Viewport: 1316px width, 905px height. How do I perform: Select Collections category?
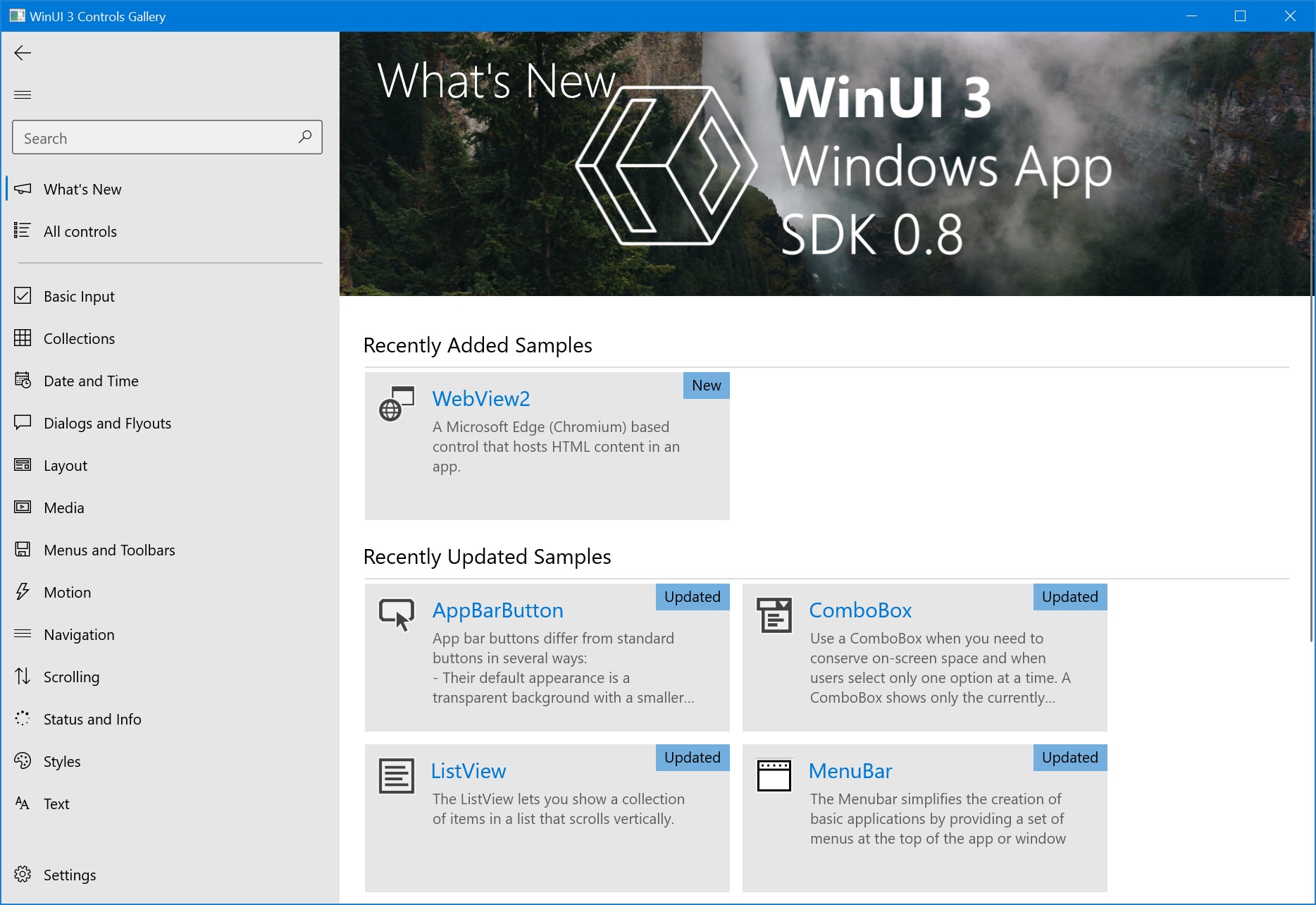pyautogui.click(x=169, y=338)
